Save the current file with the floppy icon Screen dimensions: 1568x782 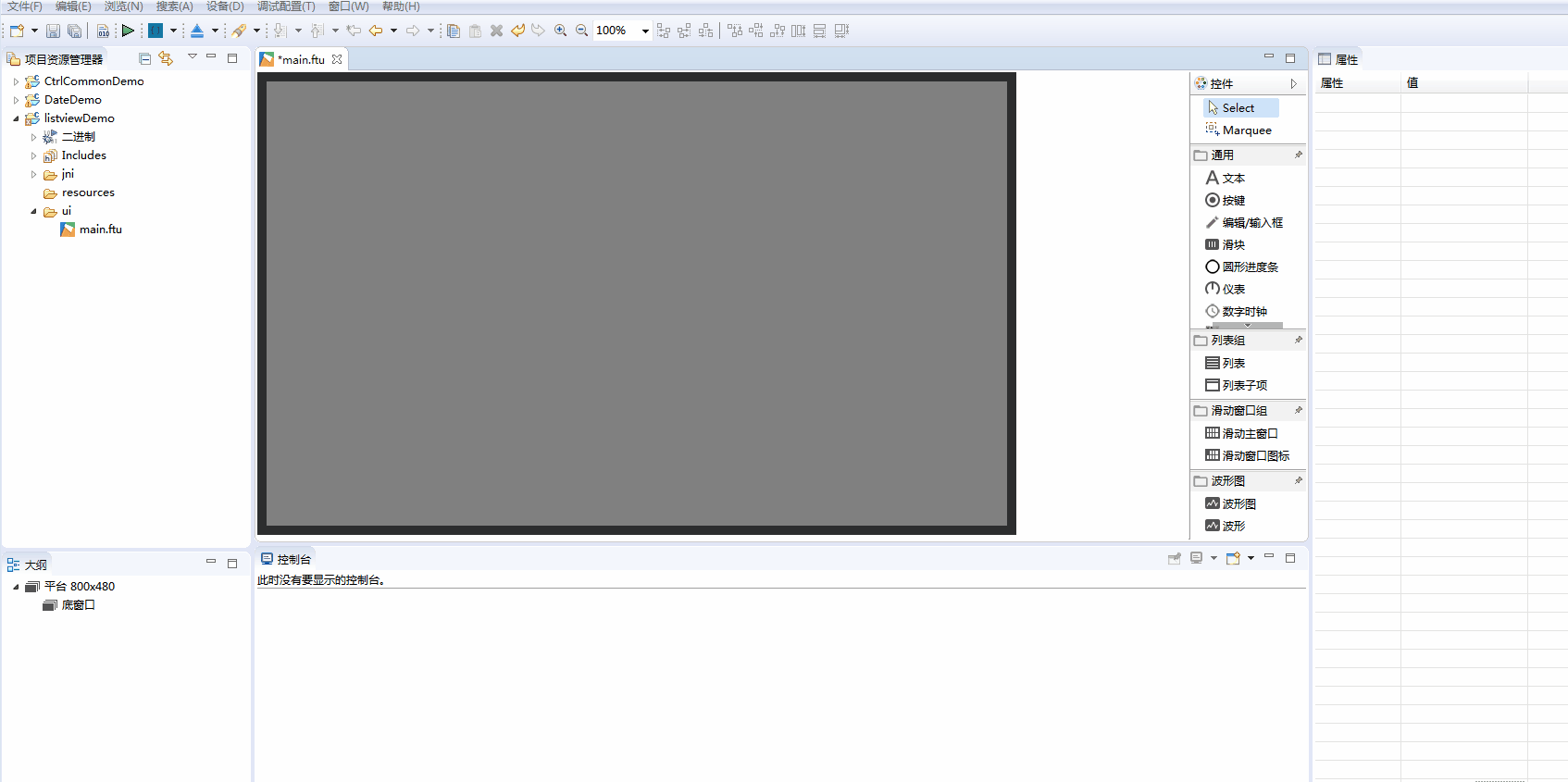tap(53, 31)
